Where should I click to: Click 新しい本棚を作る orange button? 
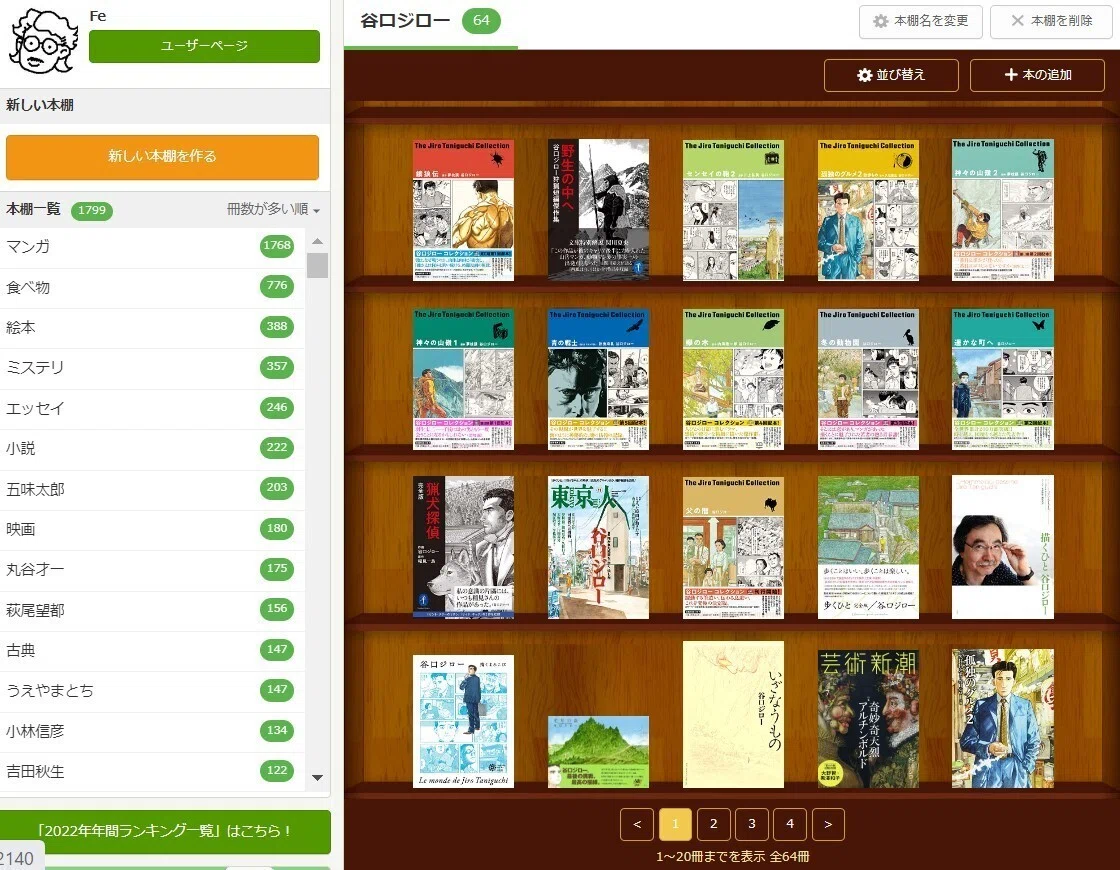(x=162, y=156)
